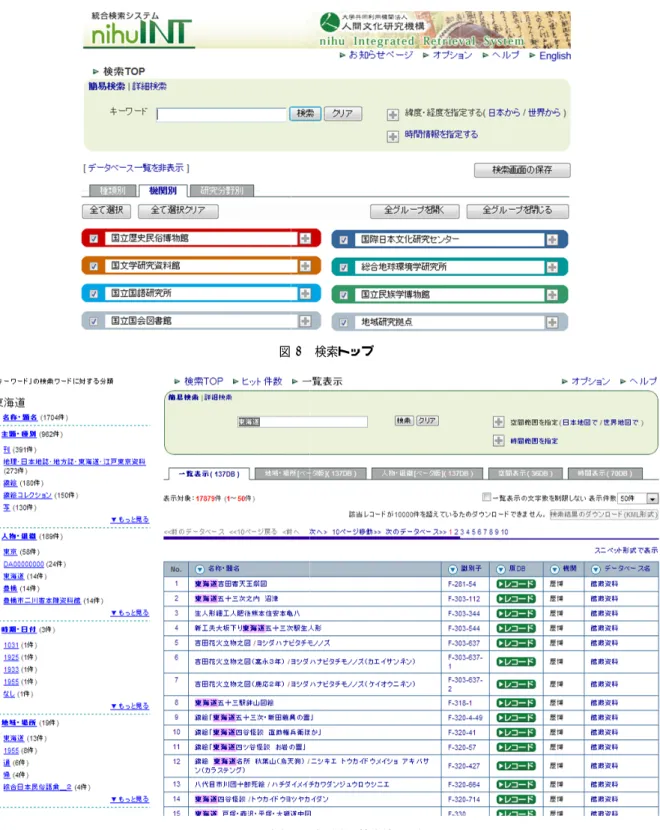Sort by 原DB column arrow icon
Screen dimensions: 660x830
(x=501, y=570)
